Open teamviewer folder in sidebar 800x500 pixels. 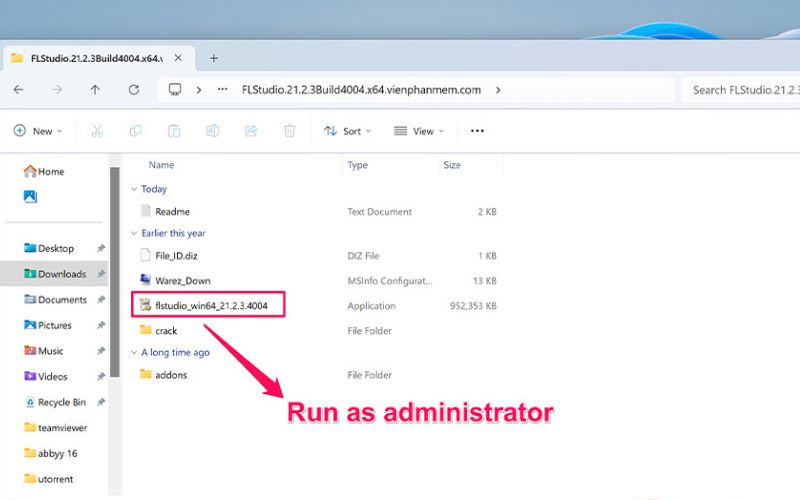point(56,428)
